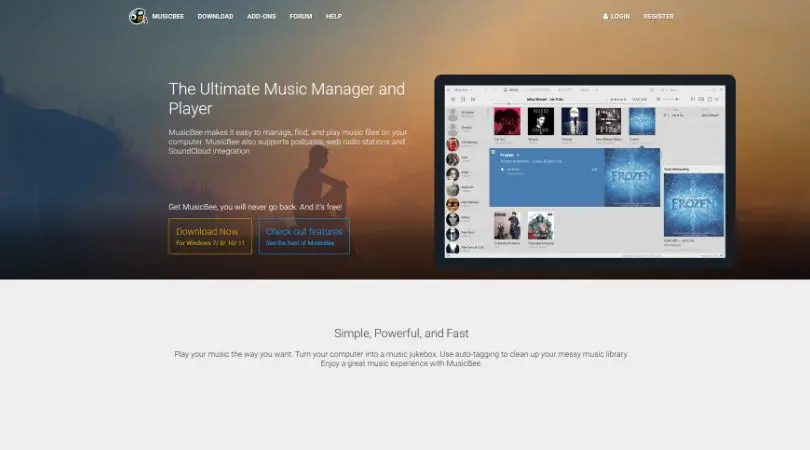Select the Frozen artwork in the track information panel
The width and height of the screenshot is (810, 450).
click(x=694, y=205)
